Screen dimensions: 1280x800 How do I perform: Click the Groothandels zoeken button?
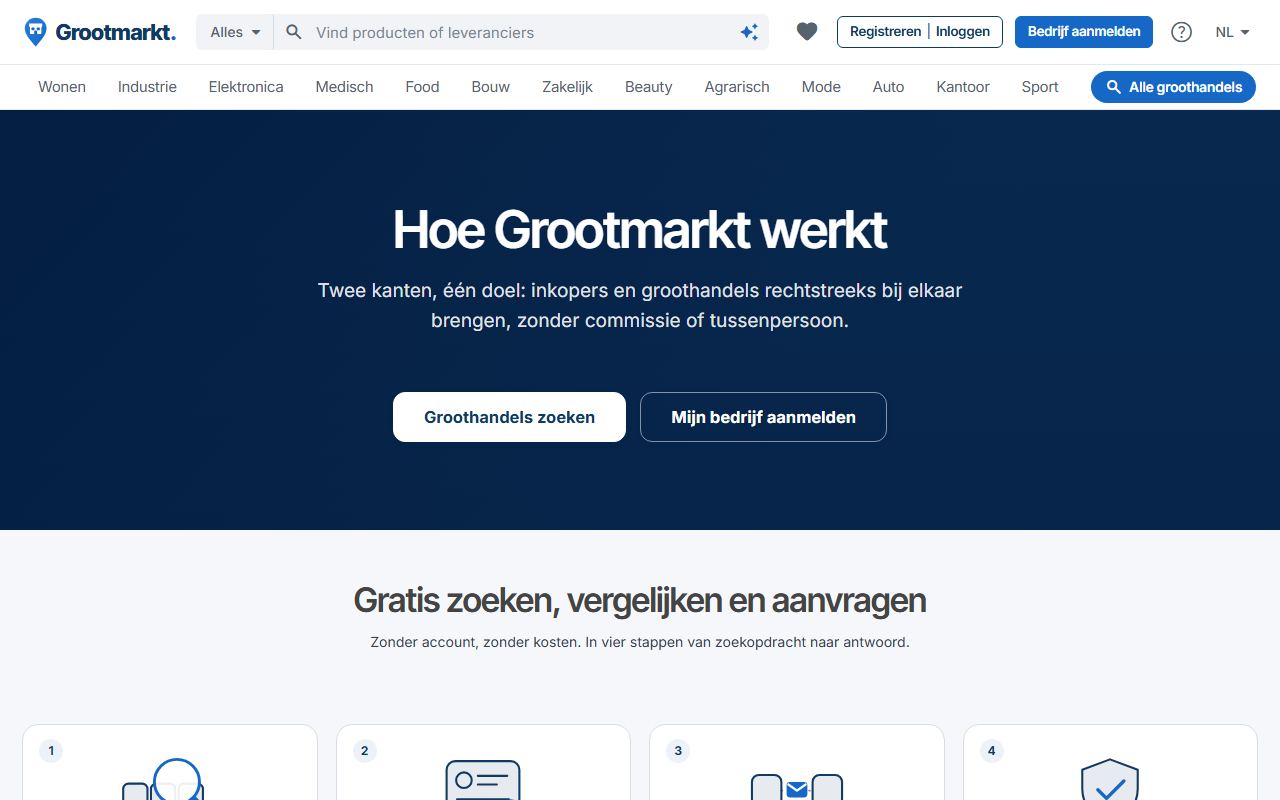[x=509, y=417]
